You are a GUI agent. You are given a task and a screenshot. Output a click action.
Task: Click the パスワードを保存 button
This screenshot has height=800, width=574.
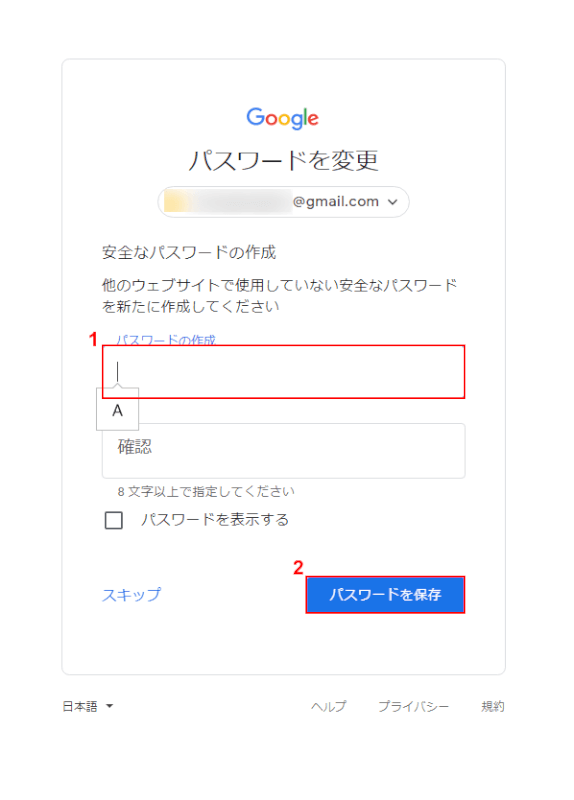click(x=385, y=595)
